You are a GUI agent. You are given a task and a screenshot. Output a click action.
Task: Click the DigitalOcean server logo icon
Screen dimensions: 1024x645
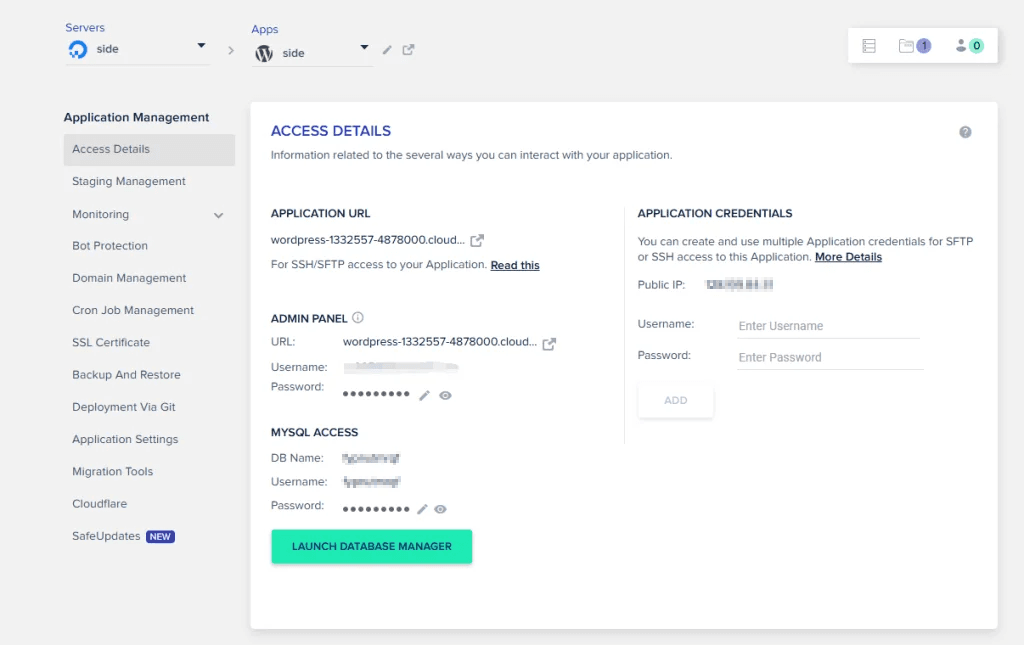pyautogui.click(x=78, y=49)
